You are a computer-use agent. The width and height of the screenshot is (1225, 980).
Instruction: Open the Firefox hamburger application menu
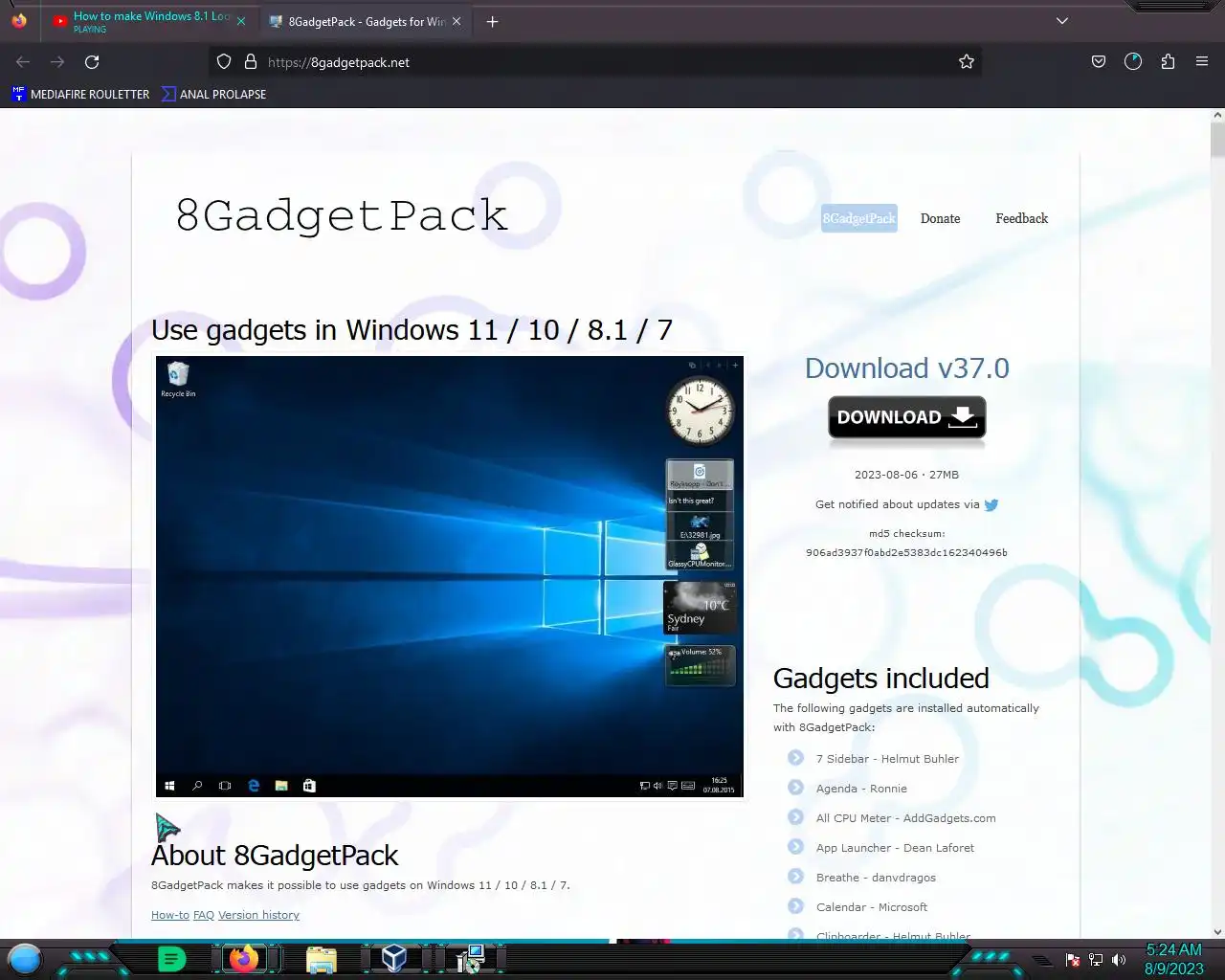click(1202, 62)
